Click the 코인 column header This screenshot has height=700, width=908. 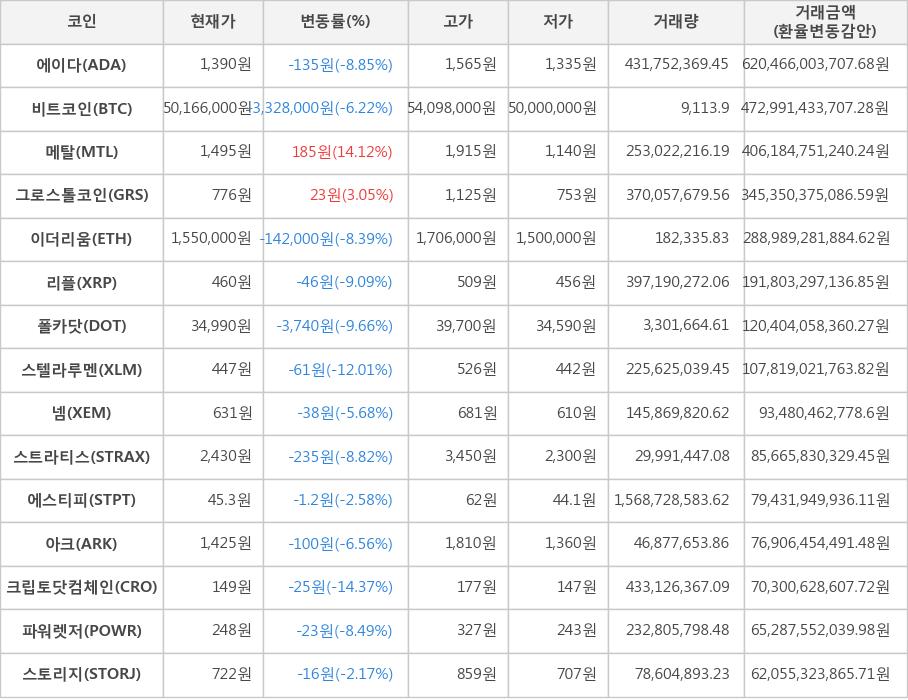click(x=82, y=21)
